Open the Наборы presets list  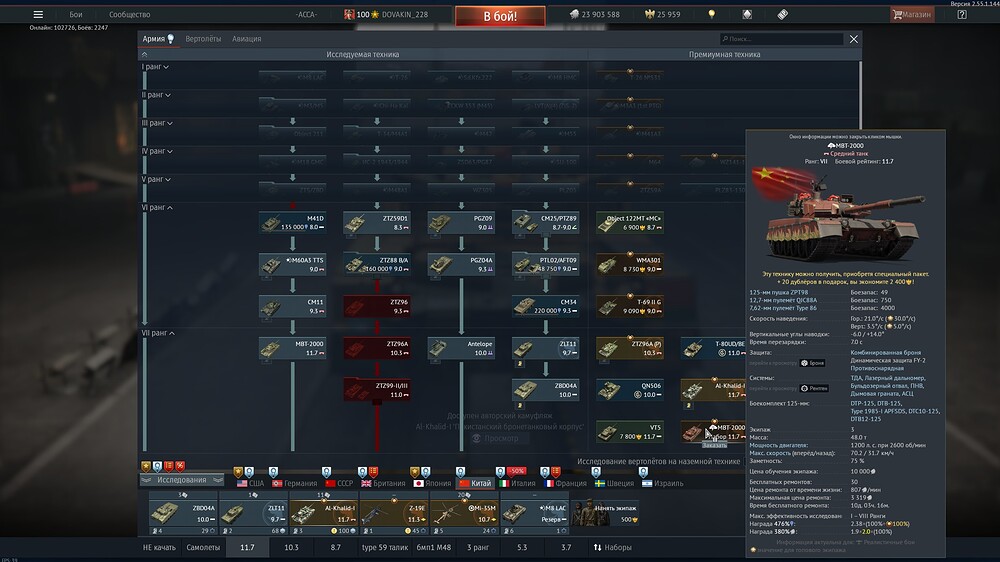tap(613, 547)
